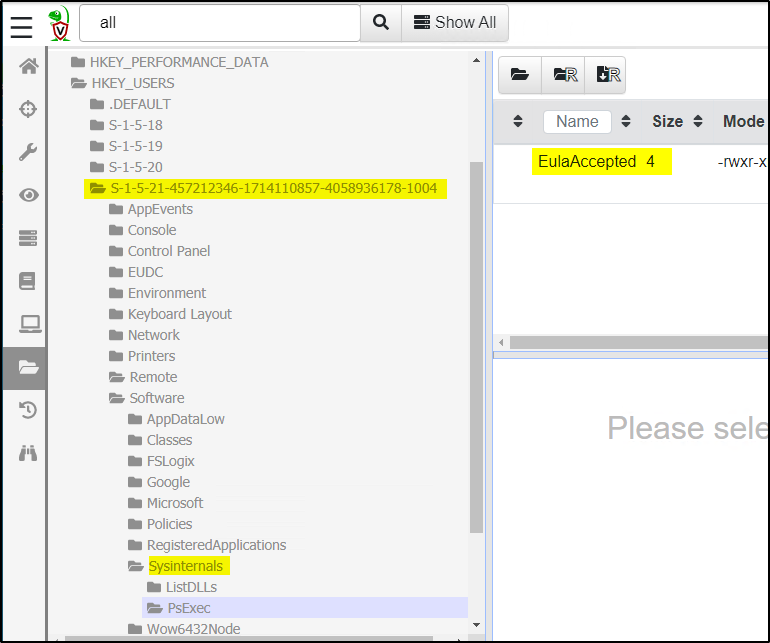Screen dimensions: 770x643
Task: Expand the Microsoft registry key
Action: (x=135, y=503)
